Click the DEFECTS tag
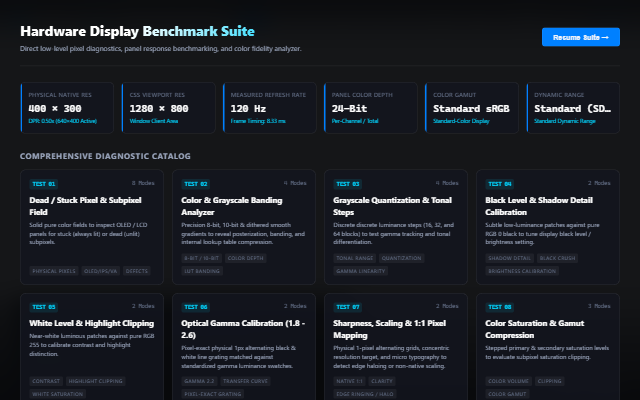 (137, 271)
